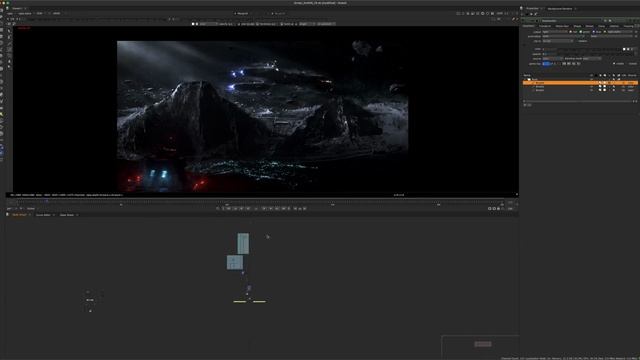
Task: Select the highlighted orange Brush layer row
Action: point(580,83)
